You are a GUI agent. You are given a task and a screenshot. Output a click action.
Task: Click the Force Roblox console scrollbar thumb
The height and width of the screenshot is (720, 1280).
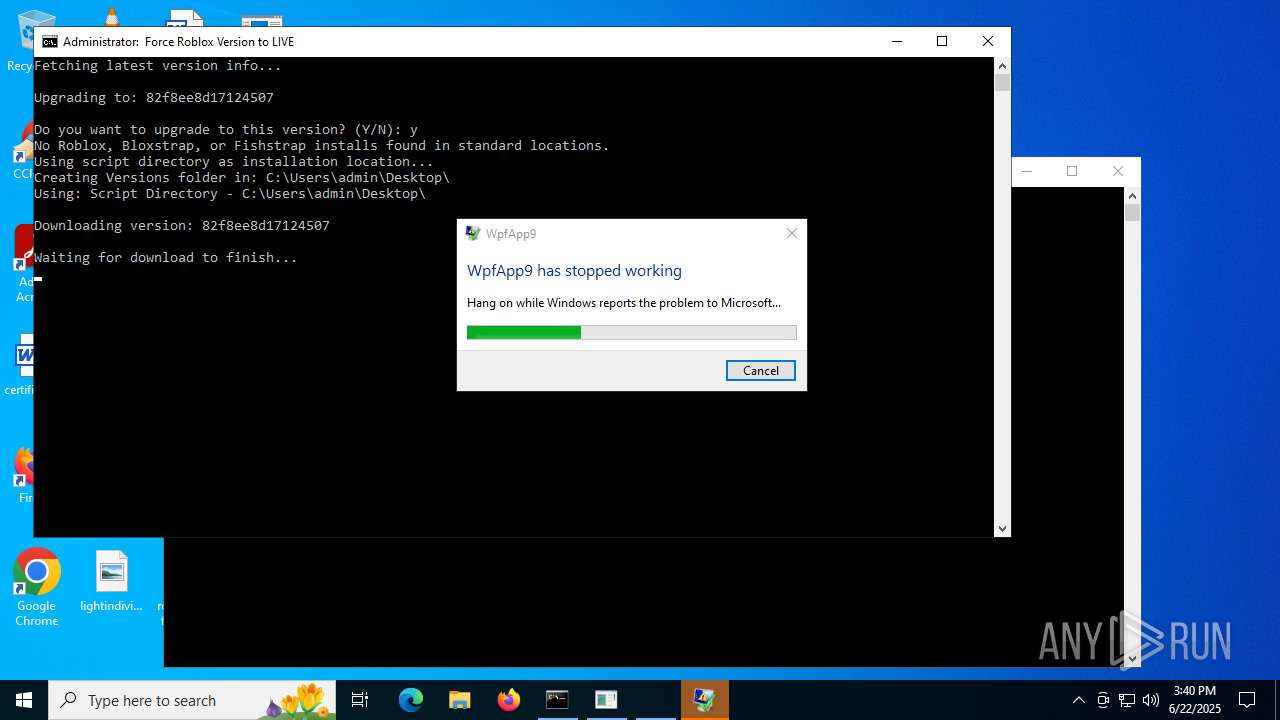[x=1002, y=82]
